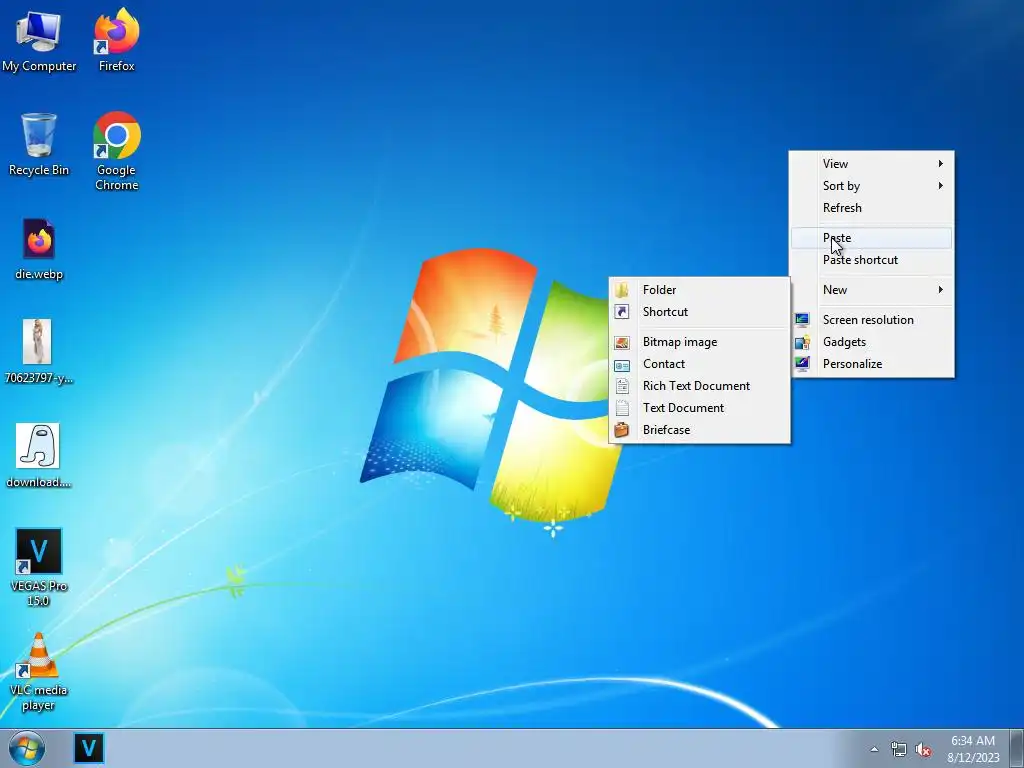Select the VEGAS Pro 15.0 desktop shortcut

tap(39, 567)
